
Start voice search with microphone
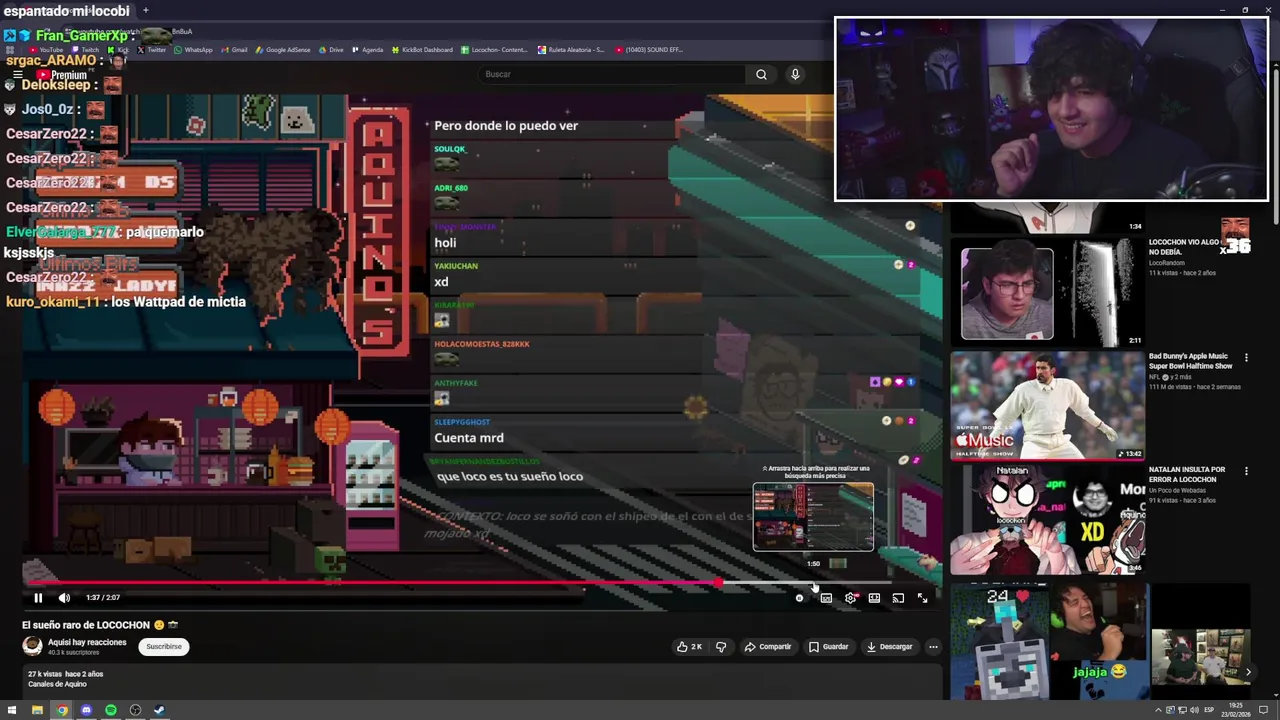click(x=795, y=74)
